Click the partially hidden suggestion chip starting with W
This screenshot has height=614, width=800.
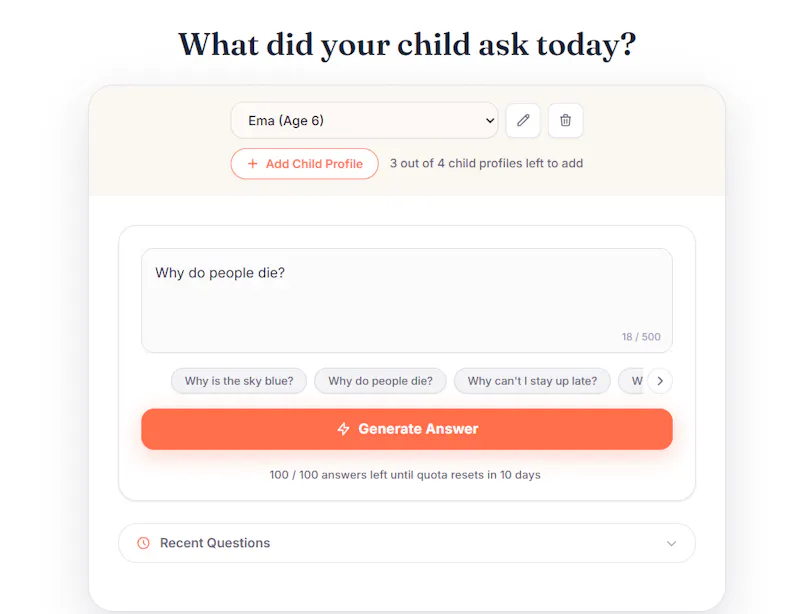tap(632, 381)
